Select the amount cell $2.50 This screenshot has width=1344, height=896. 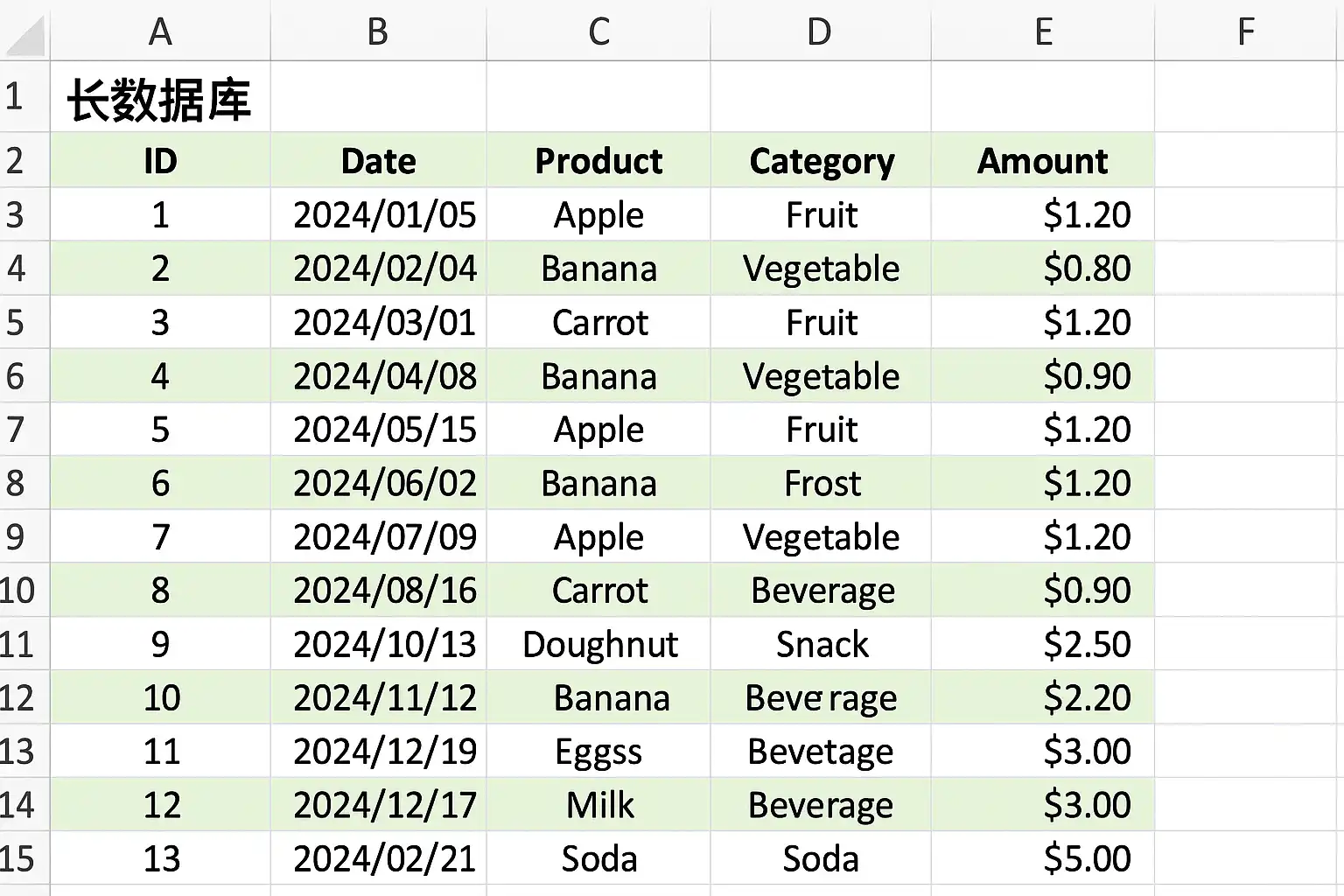point(1043,644)
